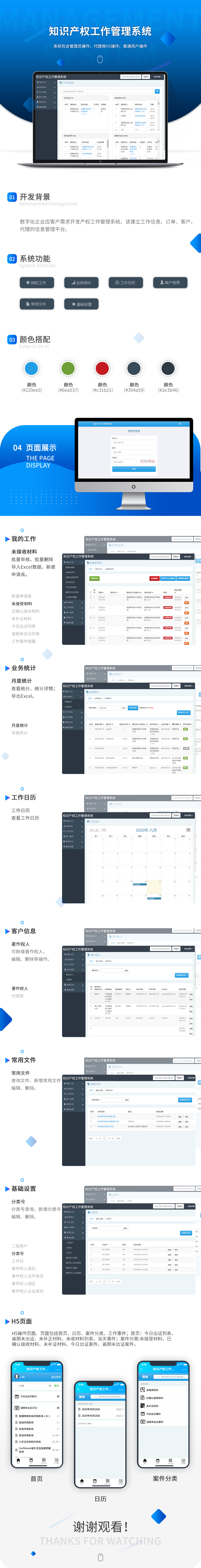Select the blue #229ee5 color swatch
The width and height of the screenshot is (201, 1568).
(32, 368)
